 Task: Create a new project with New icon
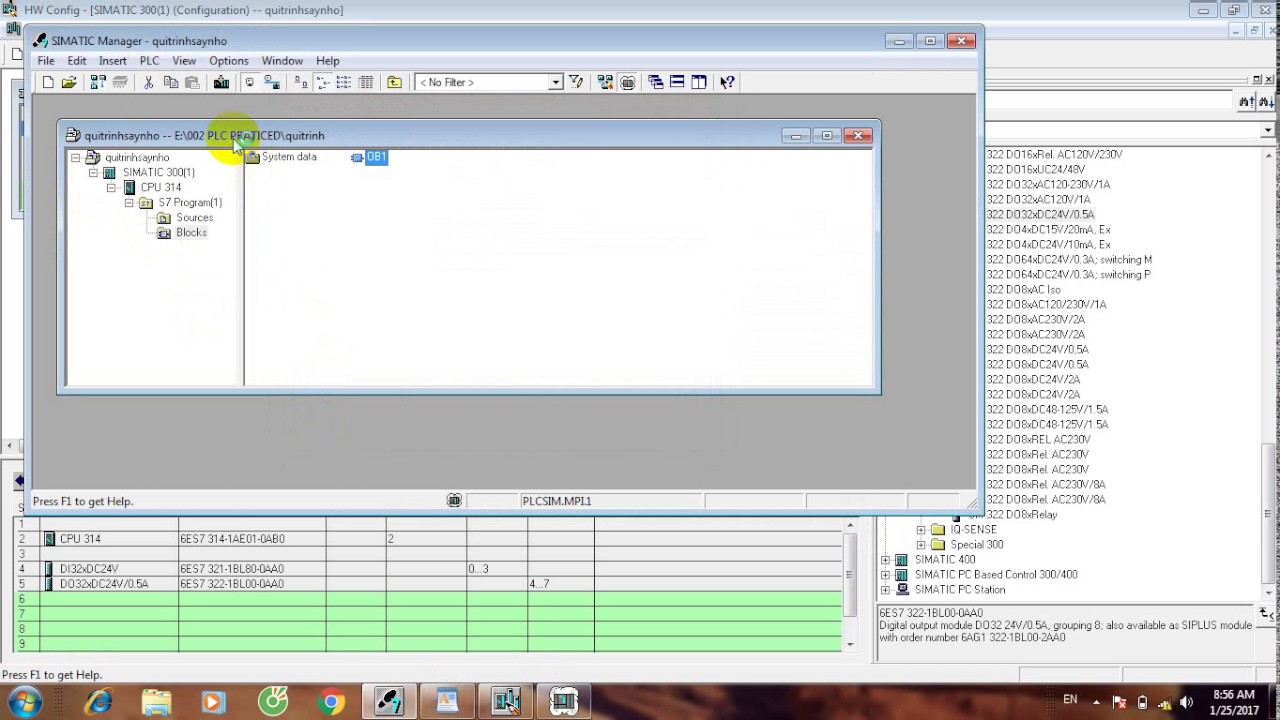pos(48,82)
